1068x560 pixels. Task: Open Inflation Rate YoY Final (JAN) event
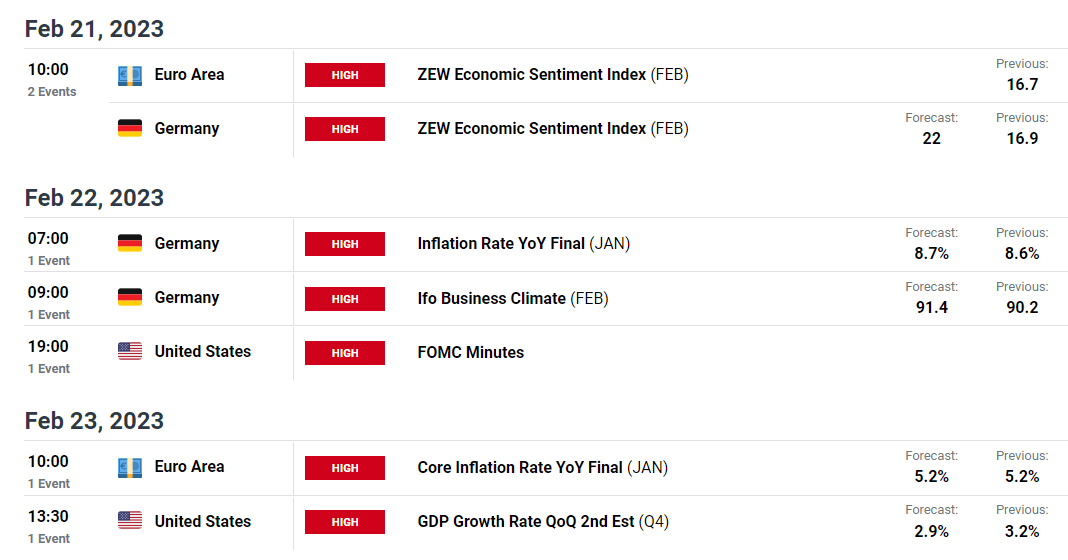click(x=524, y=244)
